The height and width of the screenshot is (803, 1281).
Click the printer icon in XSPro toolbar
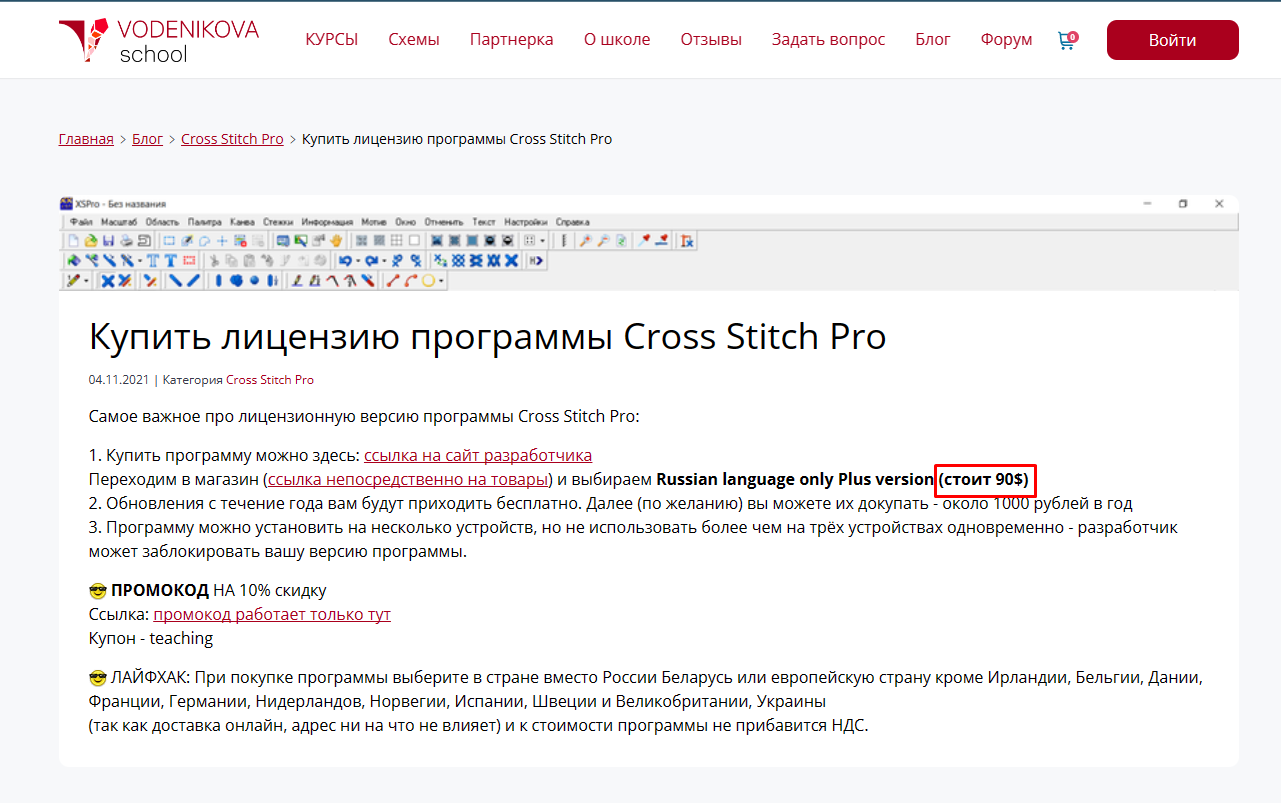(126, 241)
